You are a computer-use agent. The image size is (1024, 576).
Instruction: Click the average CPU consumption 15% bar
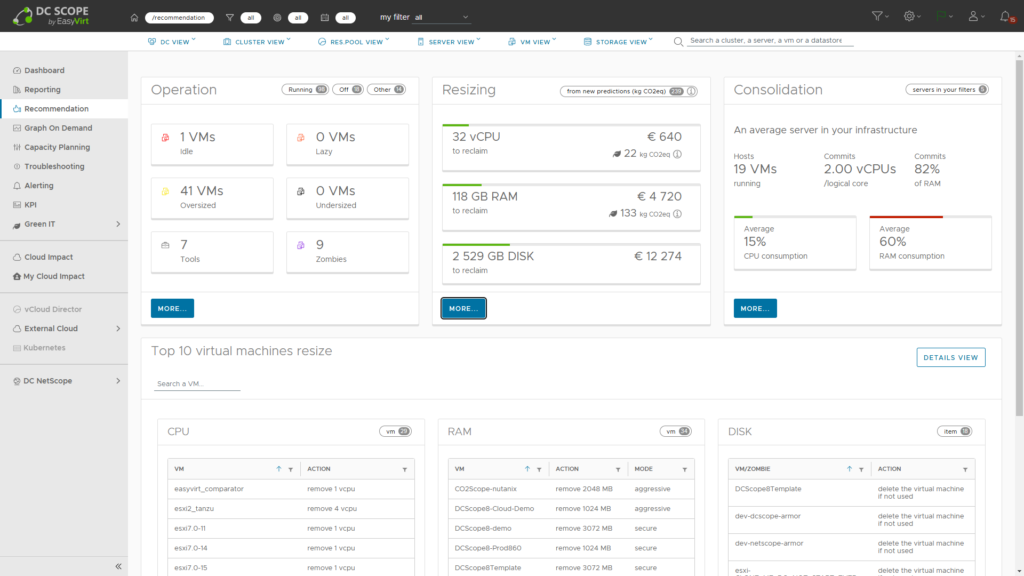pos(795,217)
